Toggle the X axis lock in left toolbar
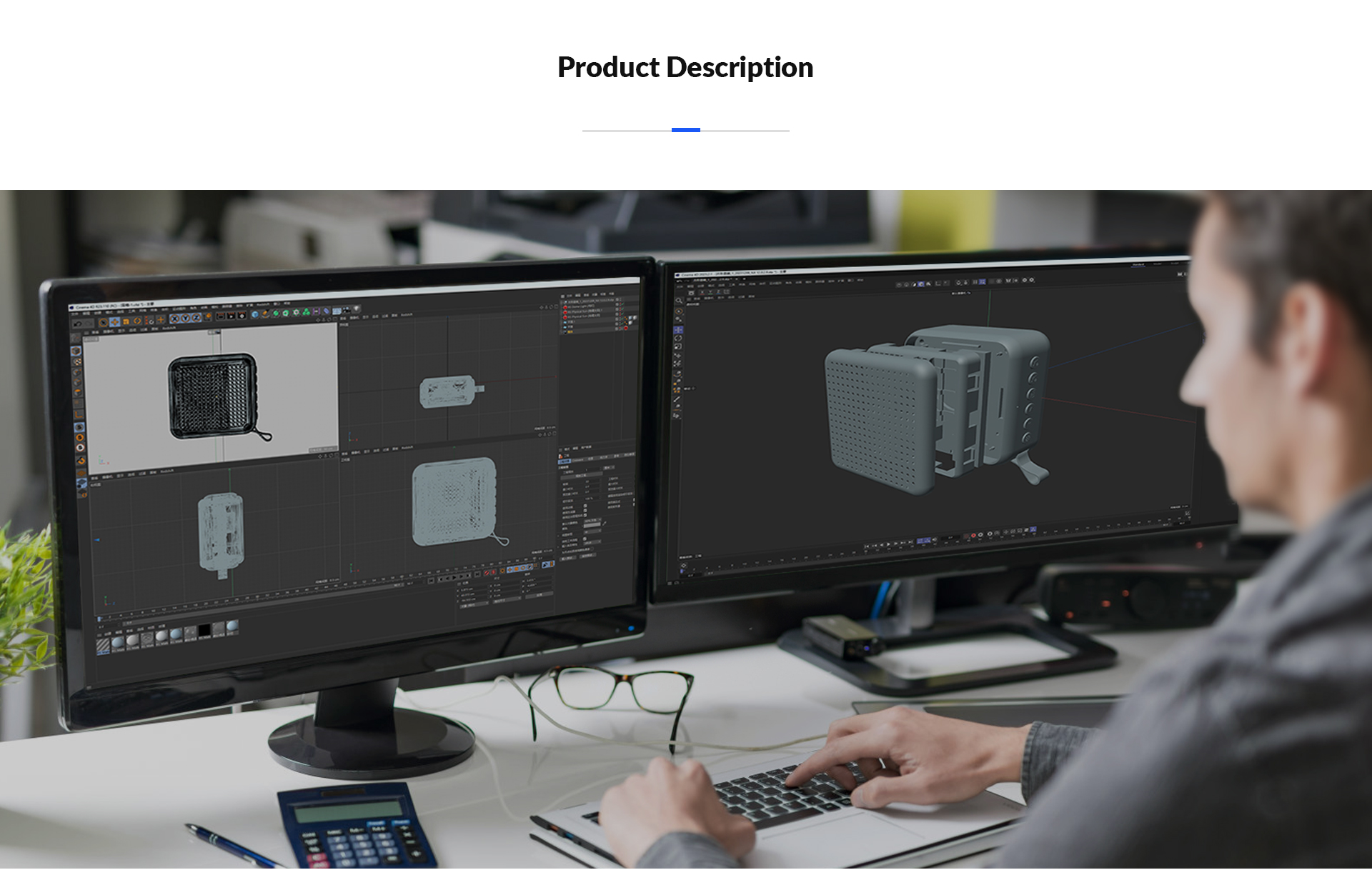This screenshot has height=870, width=1372. tap(174, 319)
